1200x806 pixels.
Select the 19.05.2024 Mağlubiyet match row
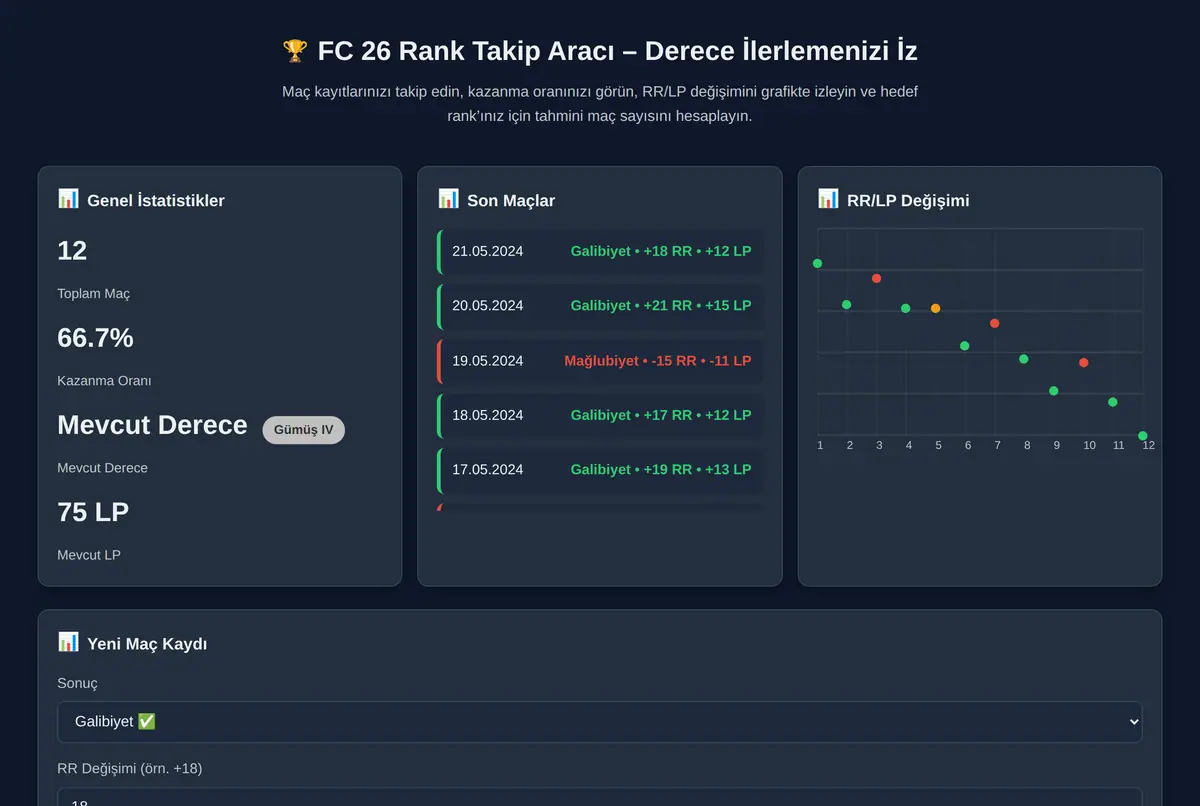click(600, 361)
